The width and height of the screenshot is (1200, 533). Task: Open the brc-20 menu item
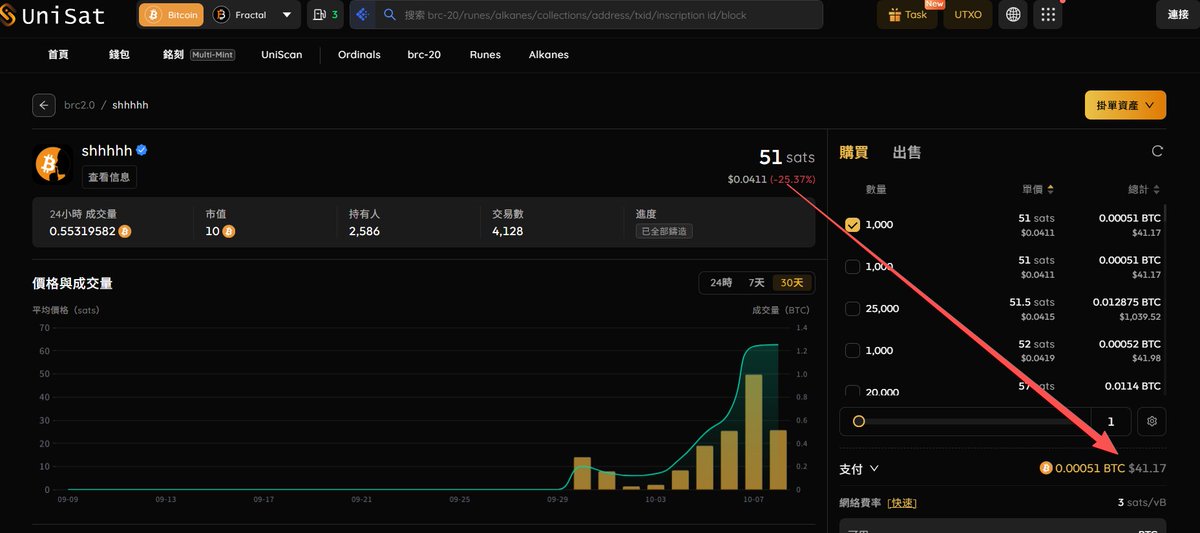point(424,55)
